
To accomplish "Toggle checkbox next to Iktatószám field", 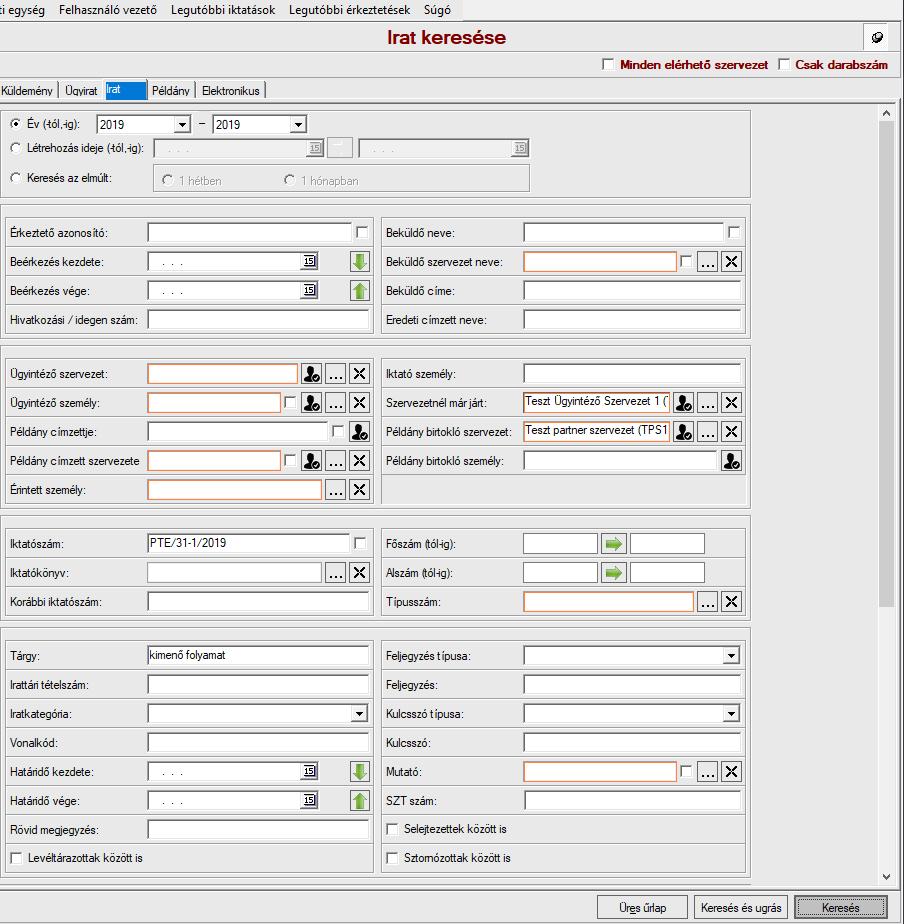I will (x=360, y=543).
